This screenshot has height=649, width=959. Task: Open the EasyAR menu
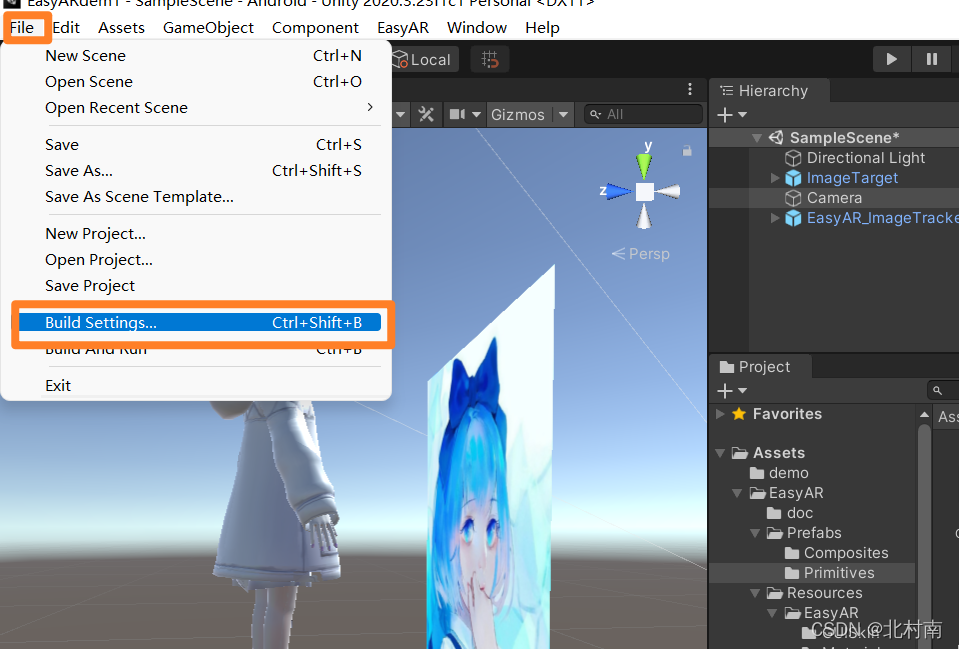click(402, 28)
